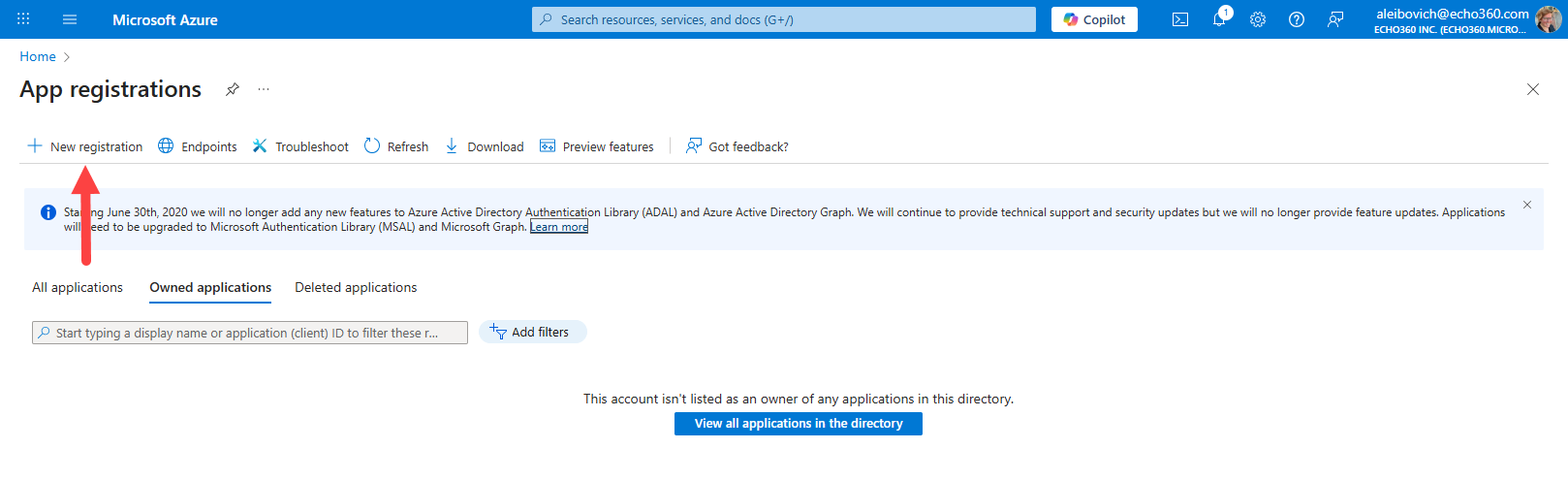Image resolution: width=1568 pixels, height=481 pixels.
Task: Click the Microsoft Azure title
Action: [165, 19]
